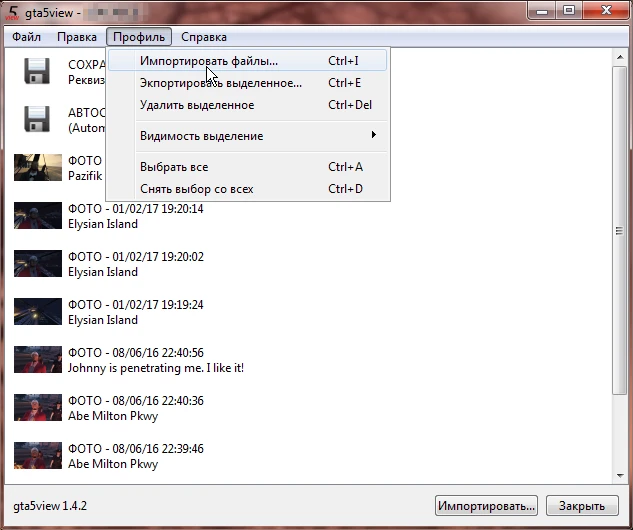Screen dimensions: 633x530
Task: Open the Справка menu
Action: tap(204, 37)
